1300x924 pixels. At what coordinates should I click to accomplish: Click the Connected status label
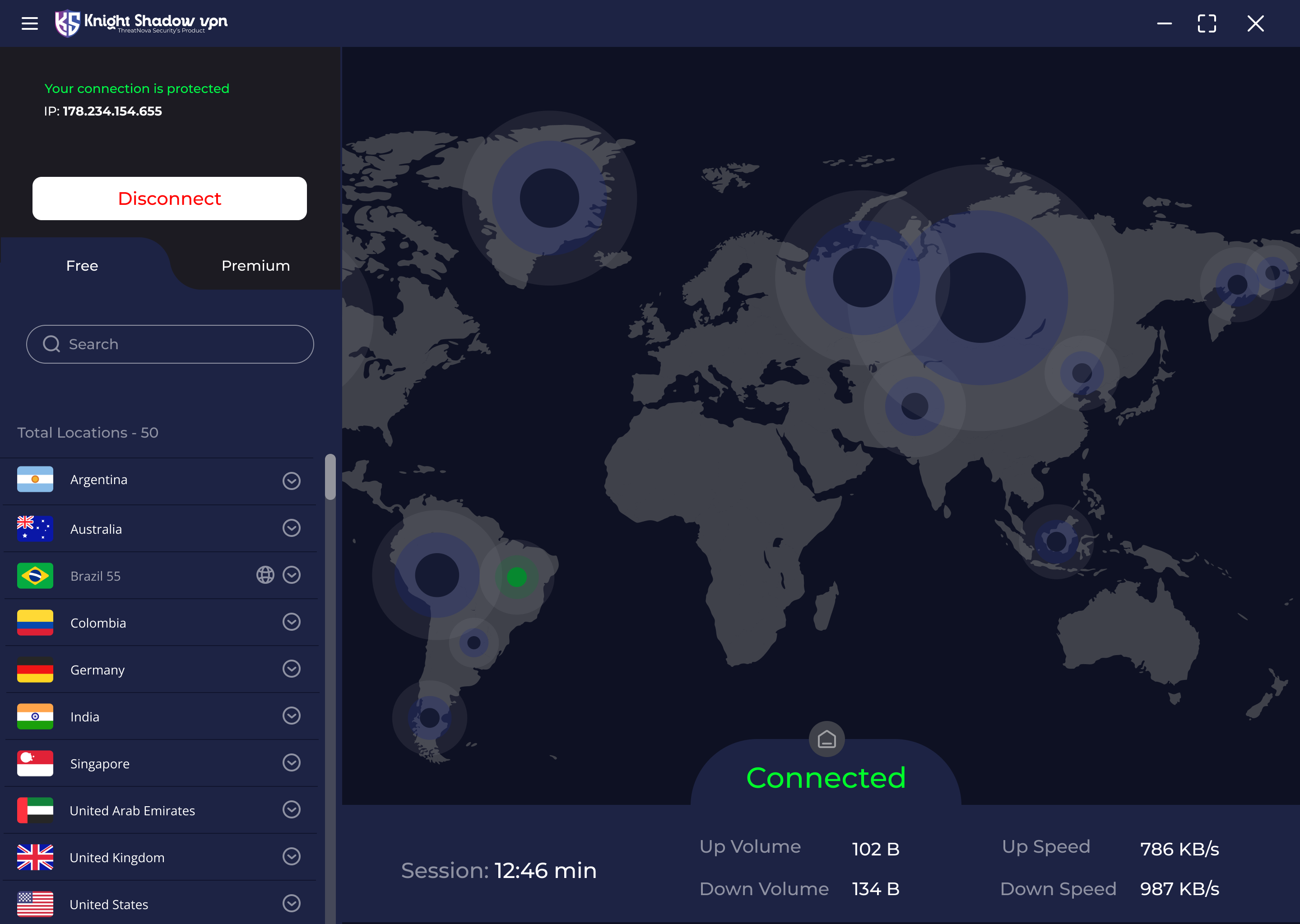click(x=826, y=778)
